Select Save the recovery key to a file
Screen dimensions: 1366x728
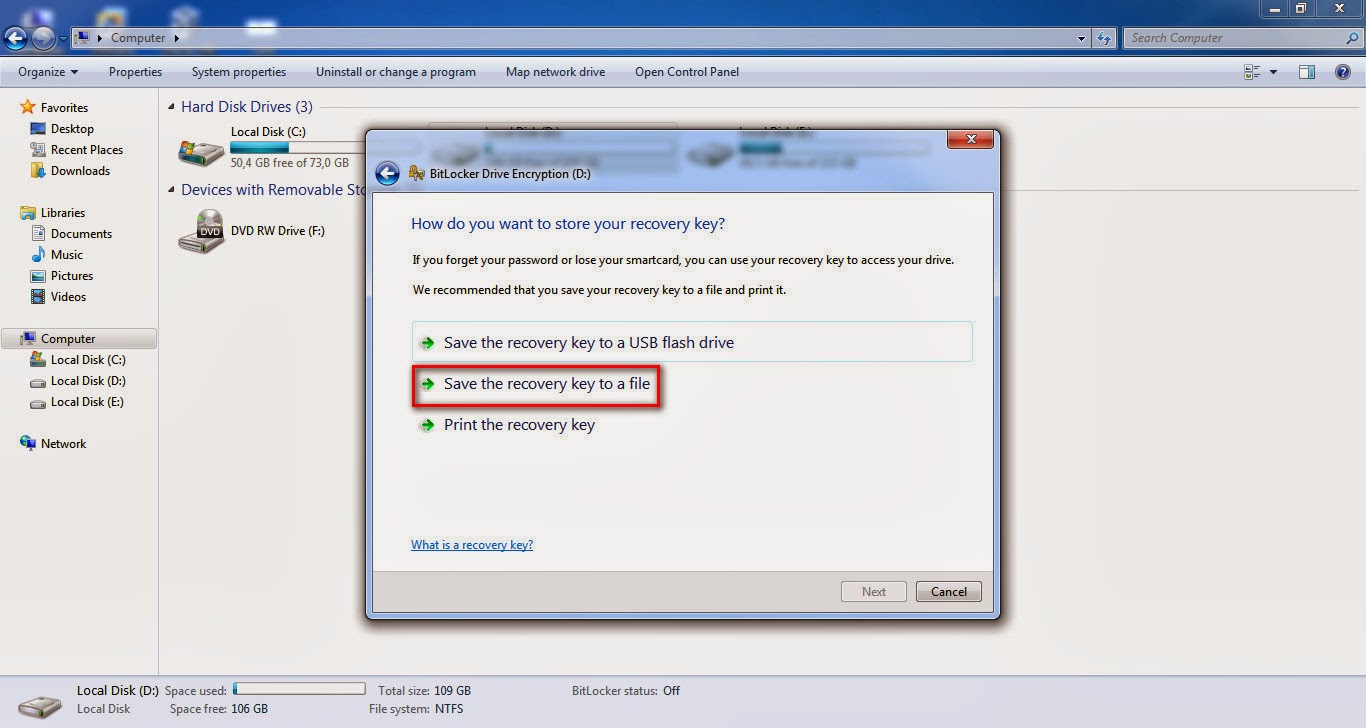(x=536, y=384)
